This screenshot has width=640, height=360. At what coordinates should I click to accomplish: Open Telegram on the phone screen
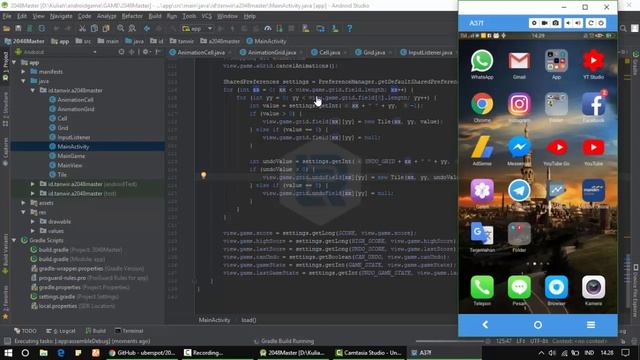pyautogui.click(x=519, y=193)
